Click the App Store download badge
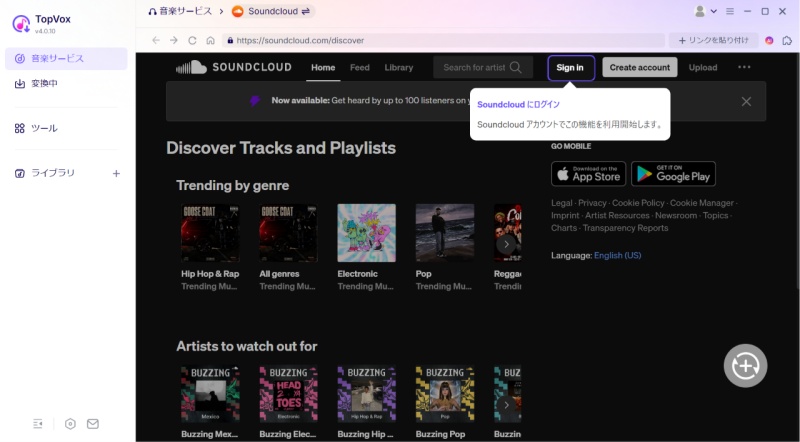This screenshot has height=442, width=800. pyautogui.click(x=588, y=174)
